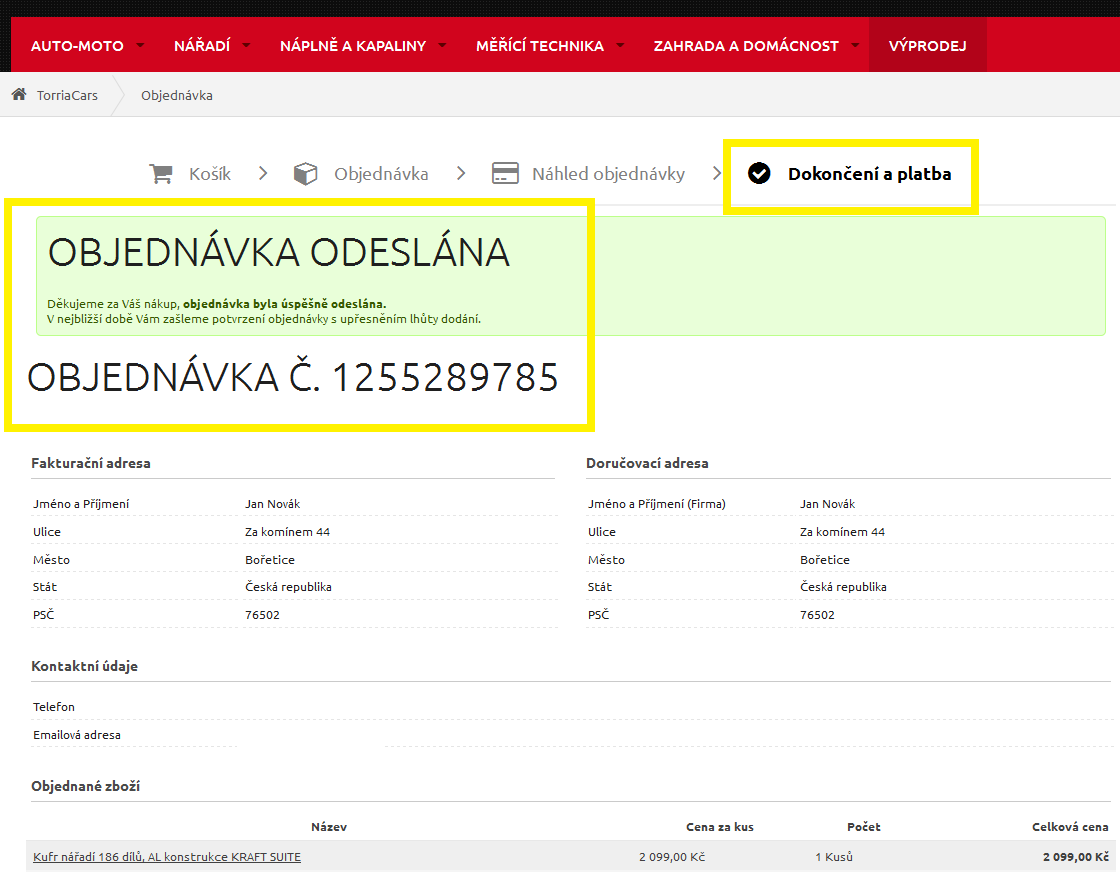Click billing Česká republika value
This screenshot has width=1120, height=872.
(288, 586)
